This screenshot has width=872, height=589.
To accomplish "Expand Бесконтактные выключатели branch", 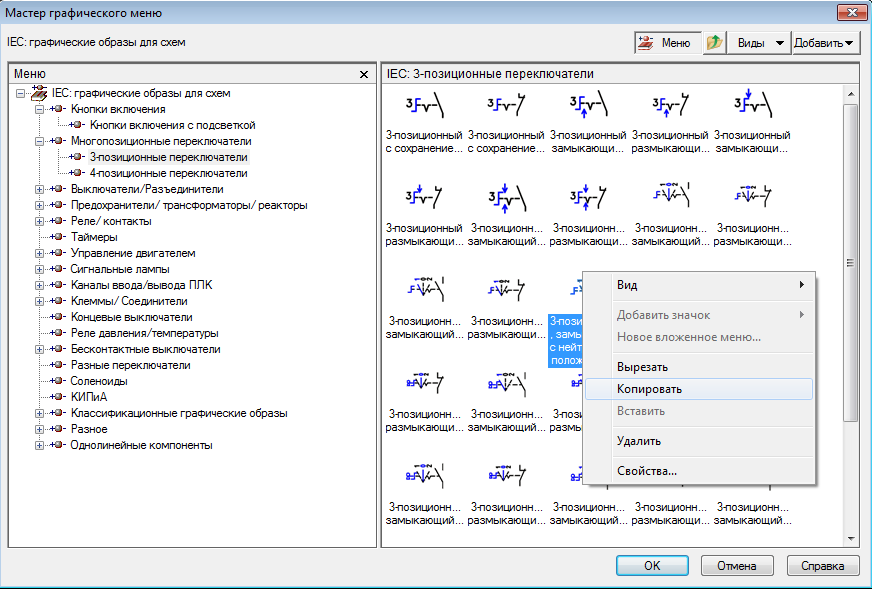I will point(39,349).
